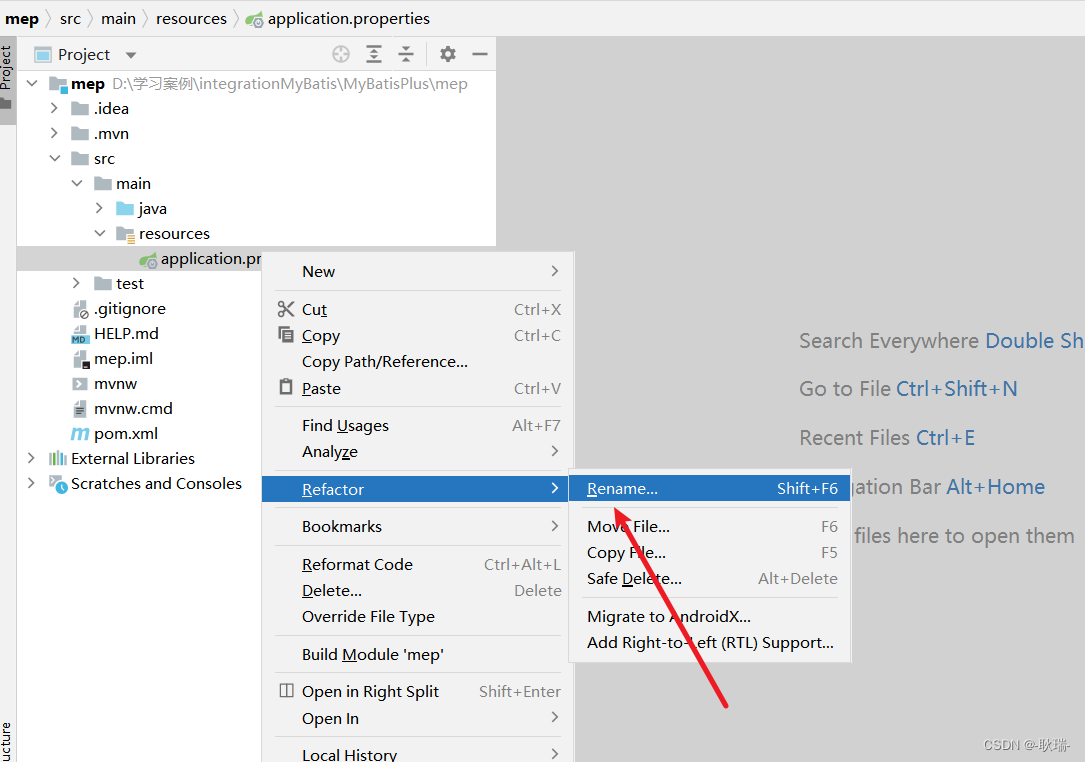Click the application.properties Spring leaf icon in tree
Viewport: 1085px width, 762px height.
pyautogui.click(x=148, y=260)
